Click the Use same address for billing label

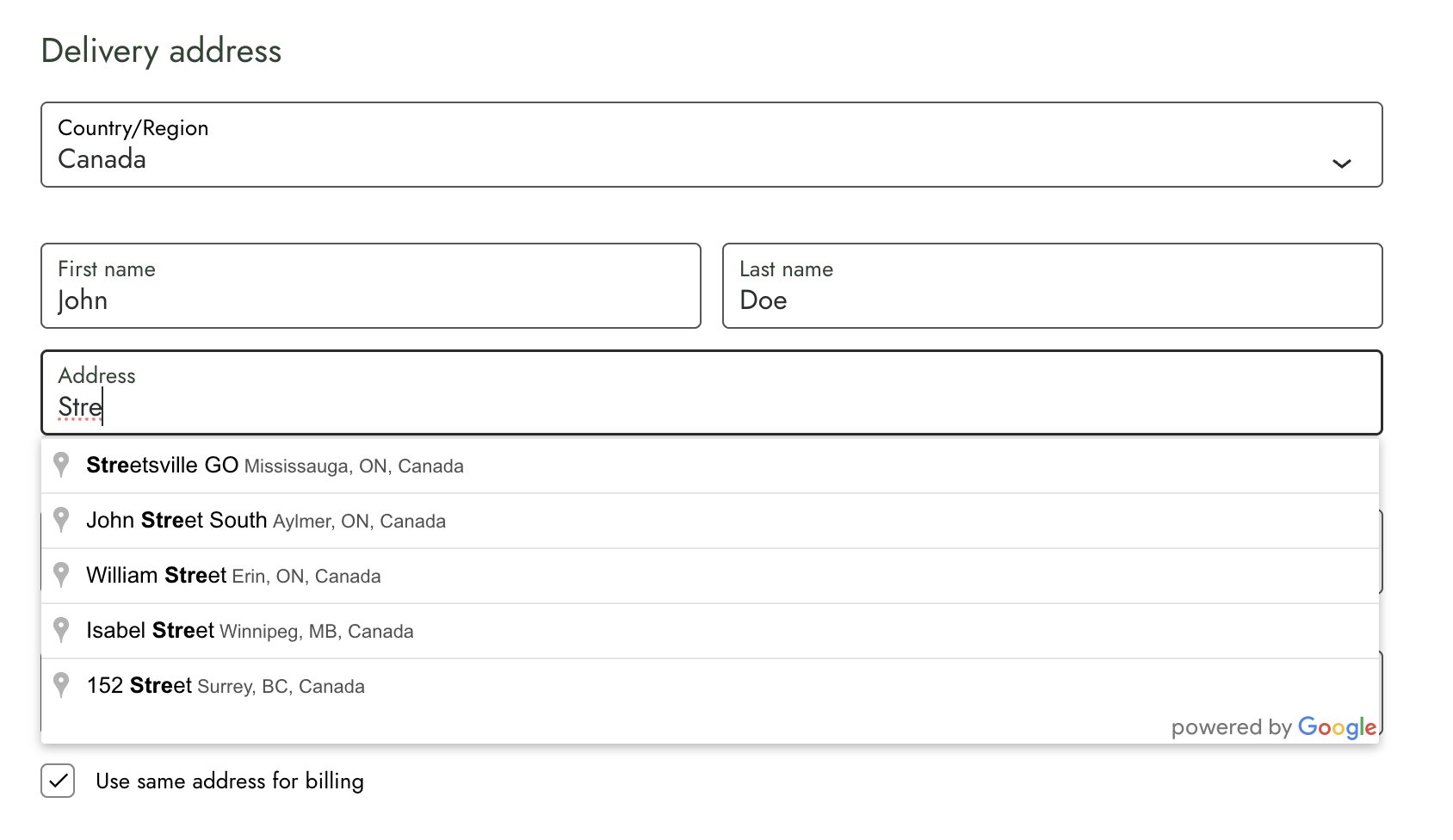(x=230, y=781)
